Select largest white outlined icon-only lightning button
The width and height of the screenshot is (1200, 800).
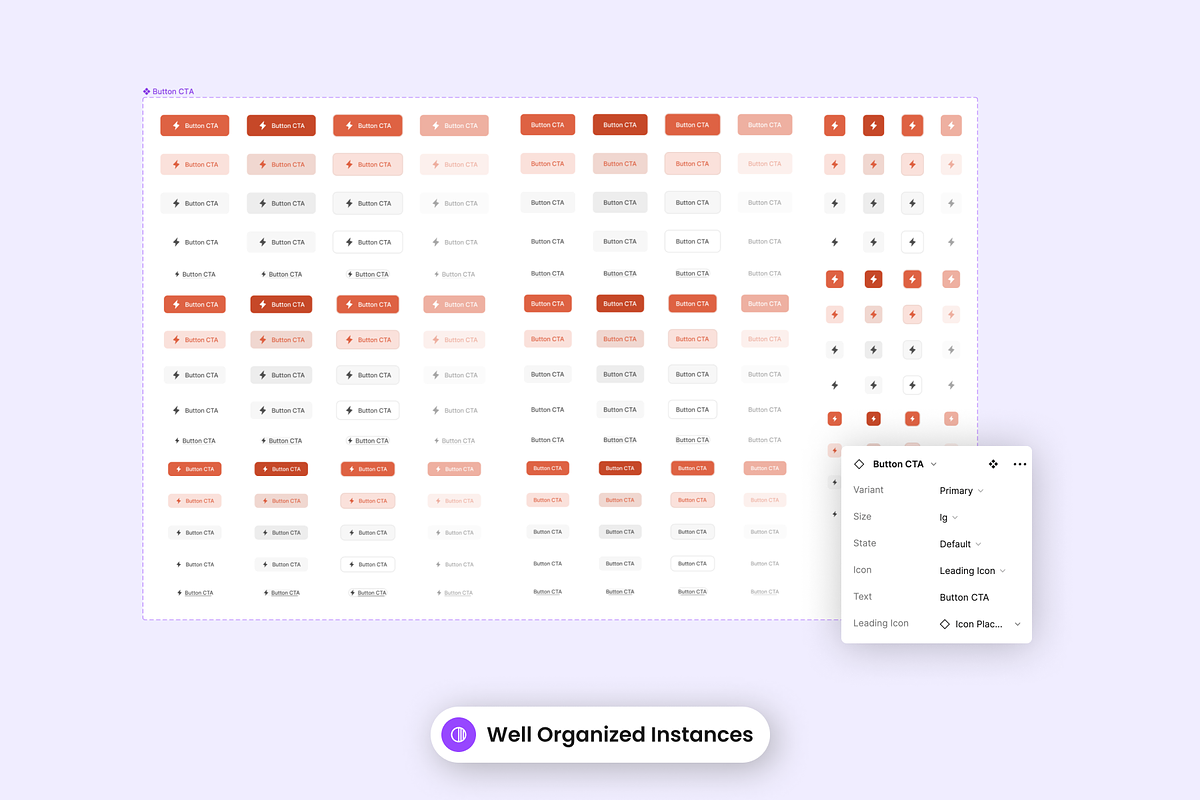pos(912,242)
